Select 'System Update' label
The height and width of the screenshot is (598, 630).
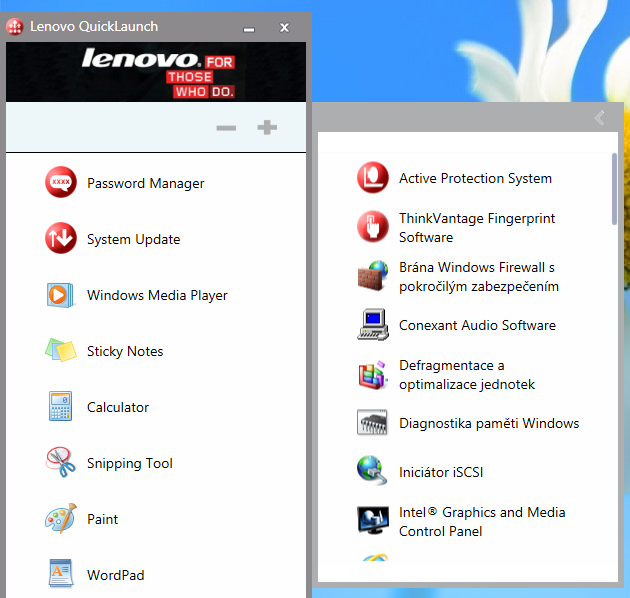[x=134, y=240]
